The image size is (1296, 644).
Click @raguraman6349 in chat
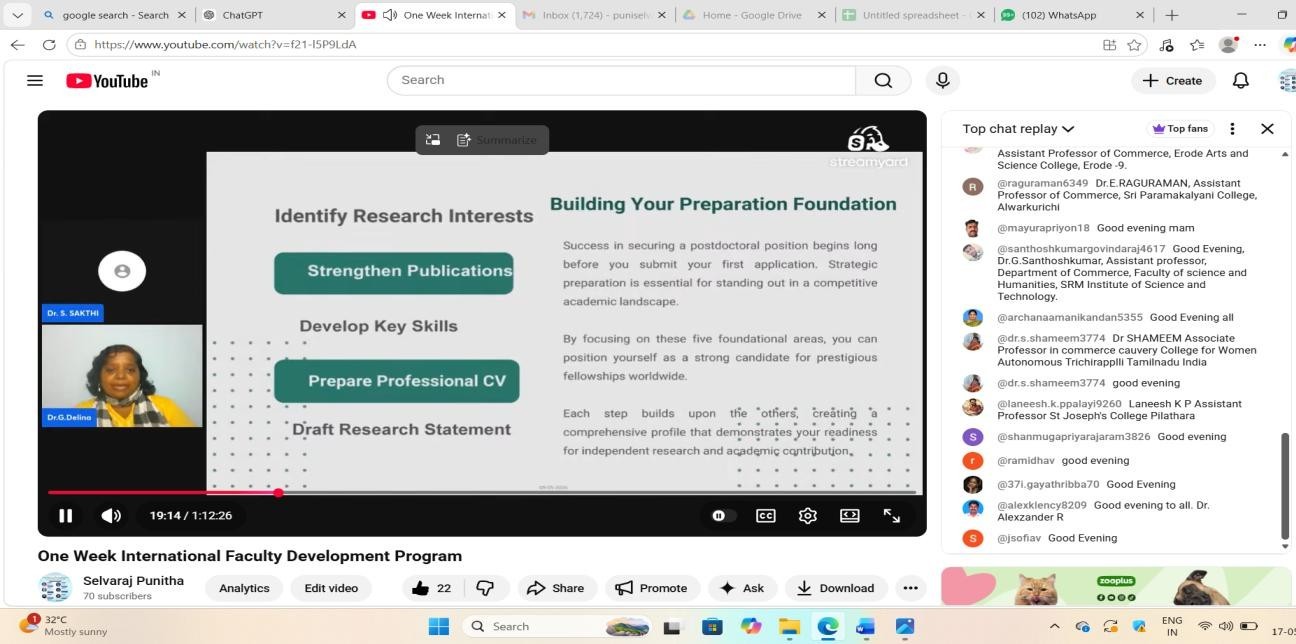(1042, 183)
